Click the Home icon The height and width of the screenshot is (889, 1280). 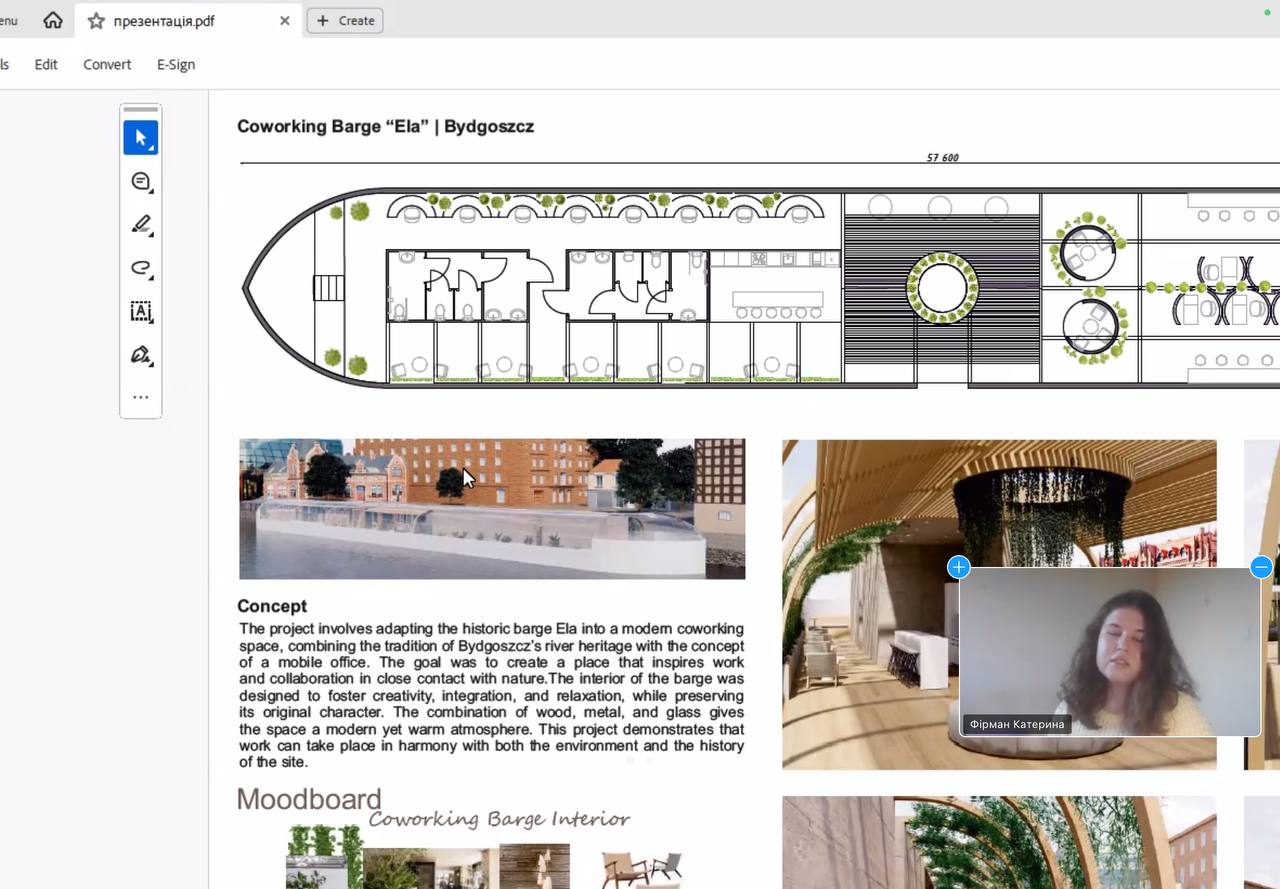(53, 20)
